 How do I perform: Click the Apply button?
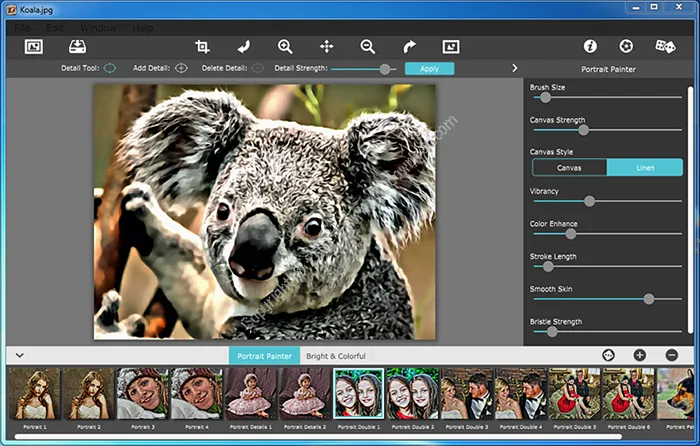[x=429, y=69]
